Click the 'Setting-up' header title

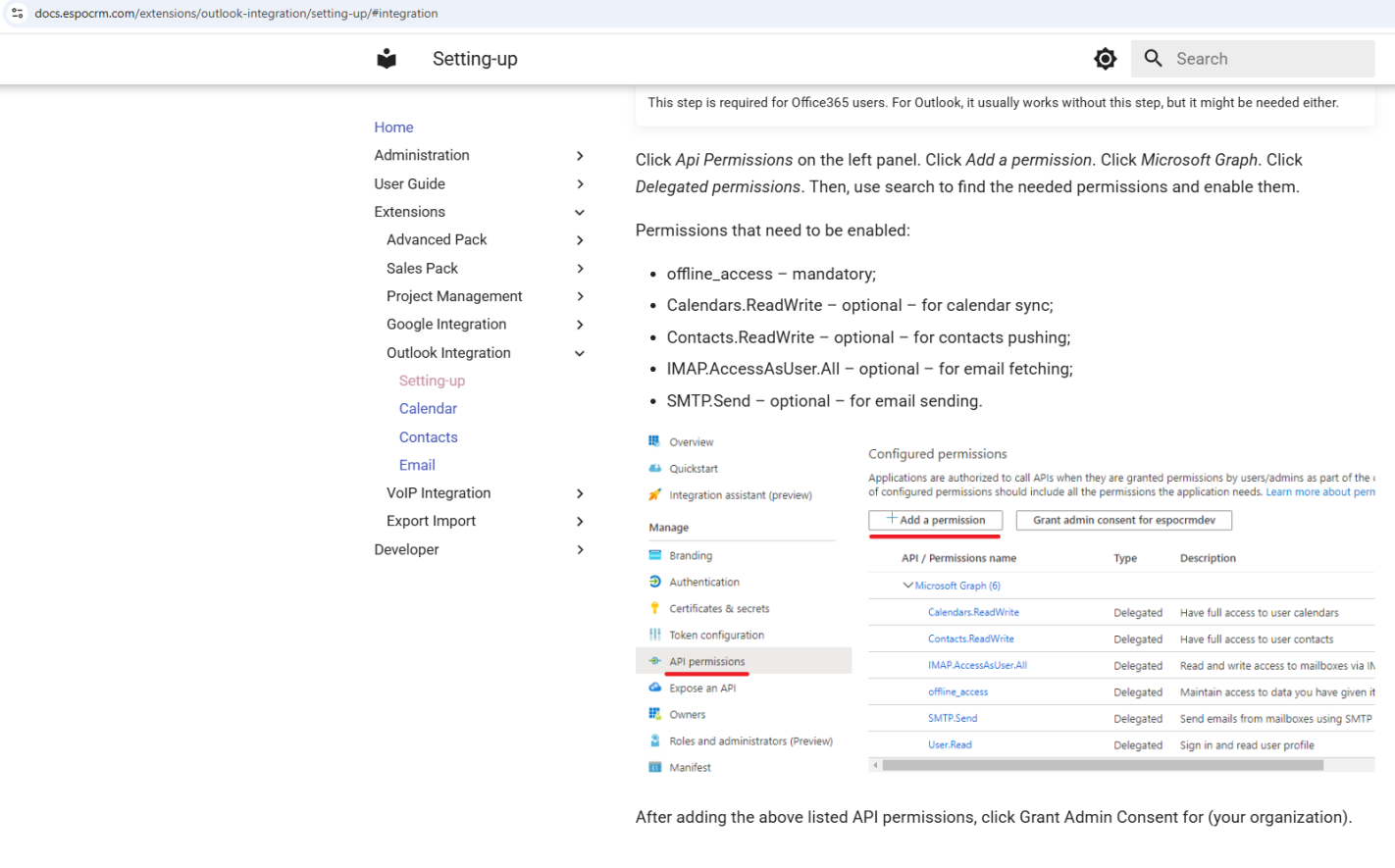(475, 59)
